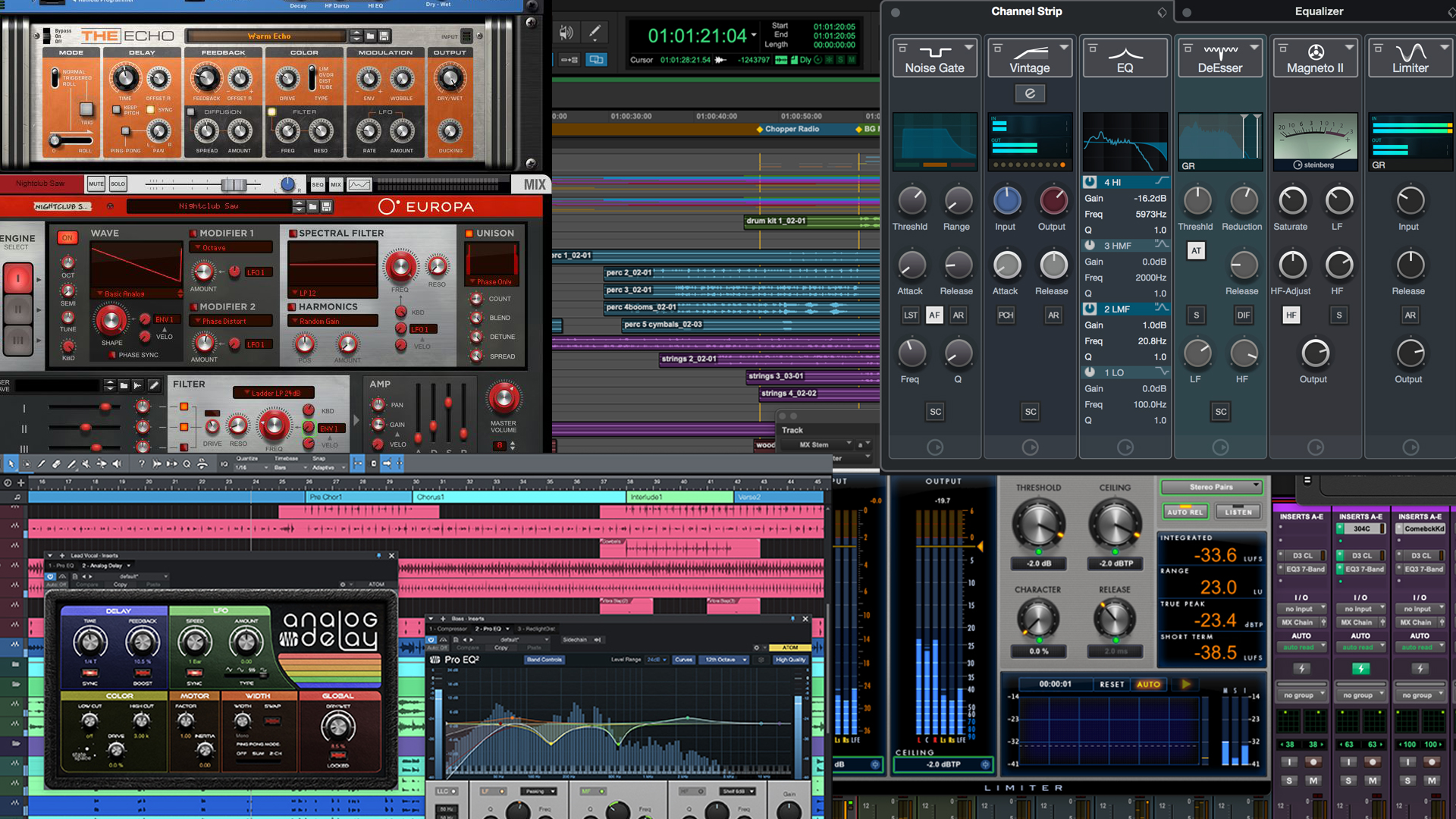
Task: Click the Channel Strip panel diamond icon
Action: (x=1162, y=12)
